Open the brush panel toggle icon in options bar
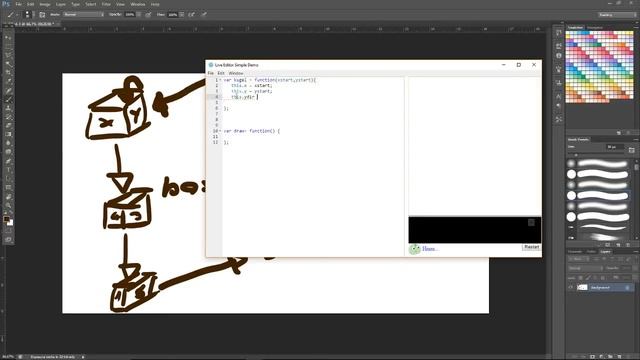Viewport: 640px width, 360px height. [x=42, y=15]
